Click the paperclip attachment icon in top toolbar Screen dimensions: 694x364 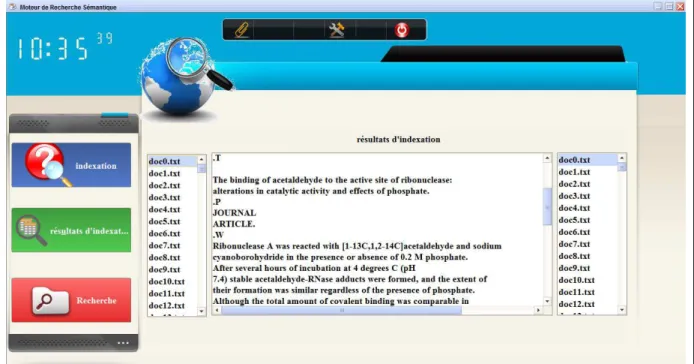pyautogui.click(x=241, y=30)
